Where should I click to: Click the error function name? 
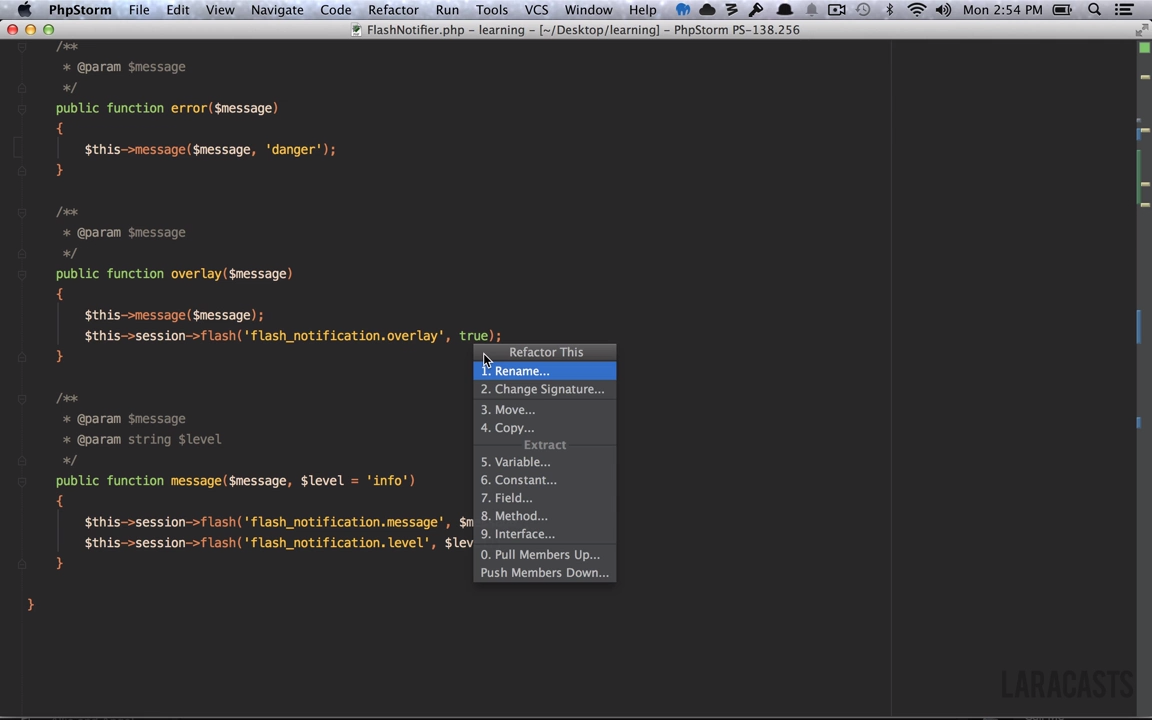189,108
